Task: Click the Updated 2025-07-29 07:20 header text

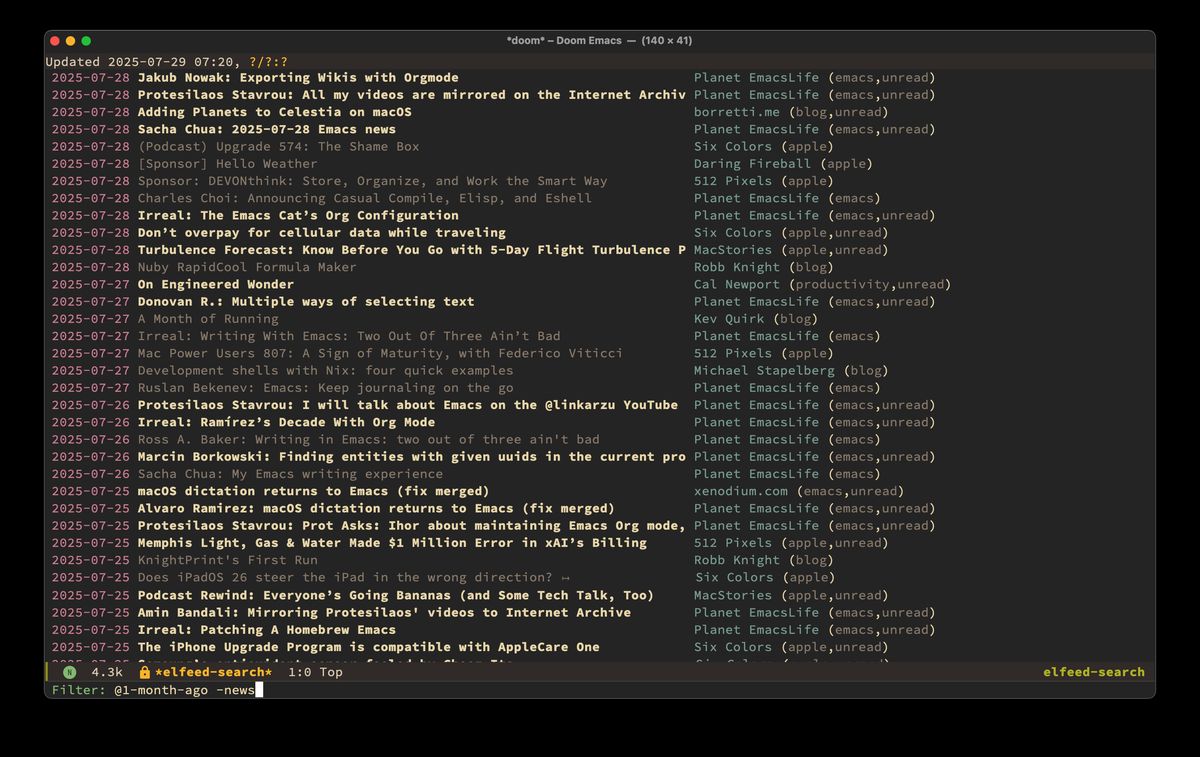Action: pos(143,61)
